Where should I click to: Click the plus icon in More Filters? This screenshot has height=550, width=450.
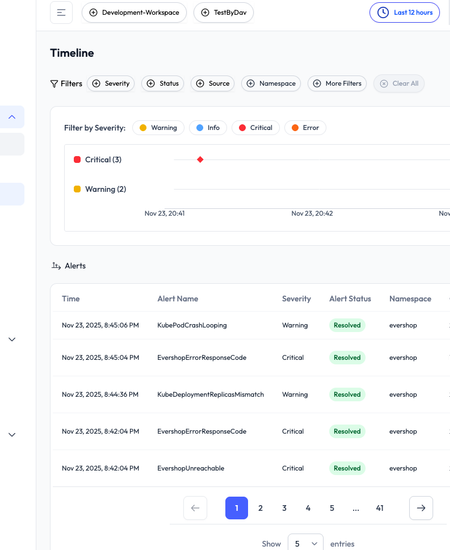click(x=317, y=83)
